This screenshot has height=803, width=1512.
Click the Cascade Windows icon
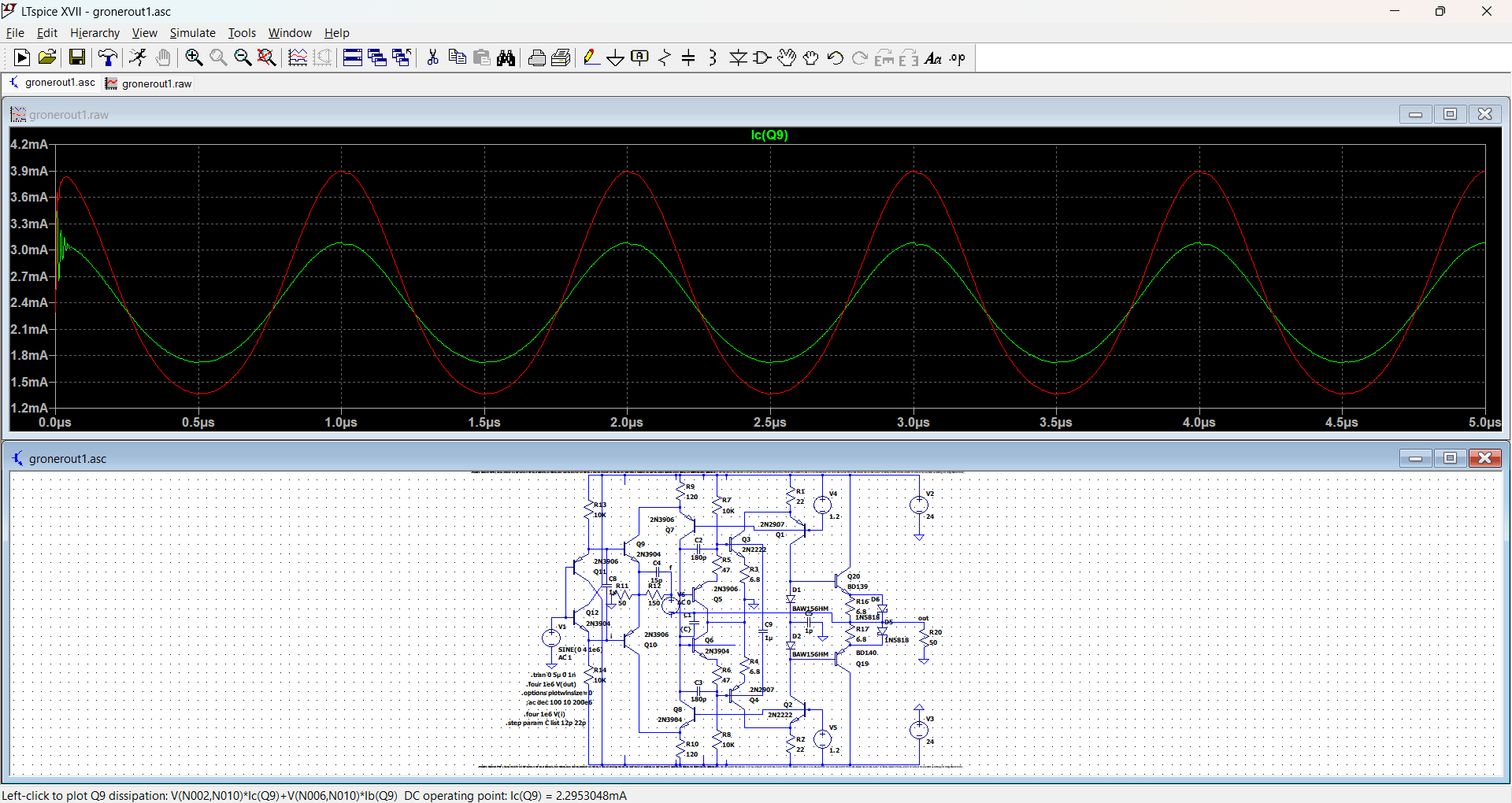(377, 57)
